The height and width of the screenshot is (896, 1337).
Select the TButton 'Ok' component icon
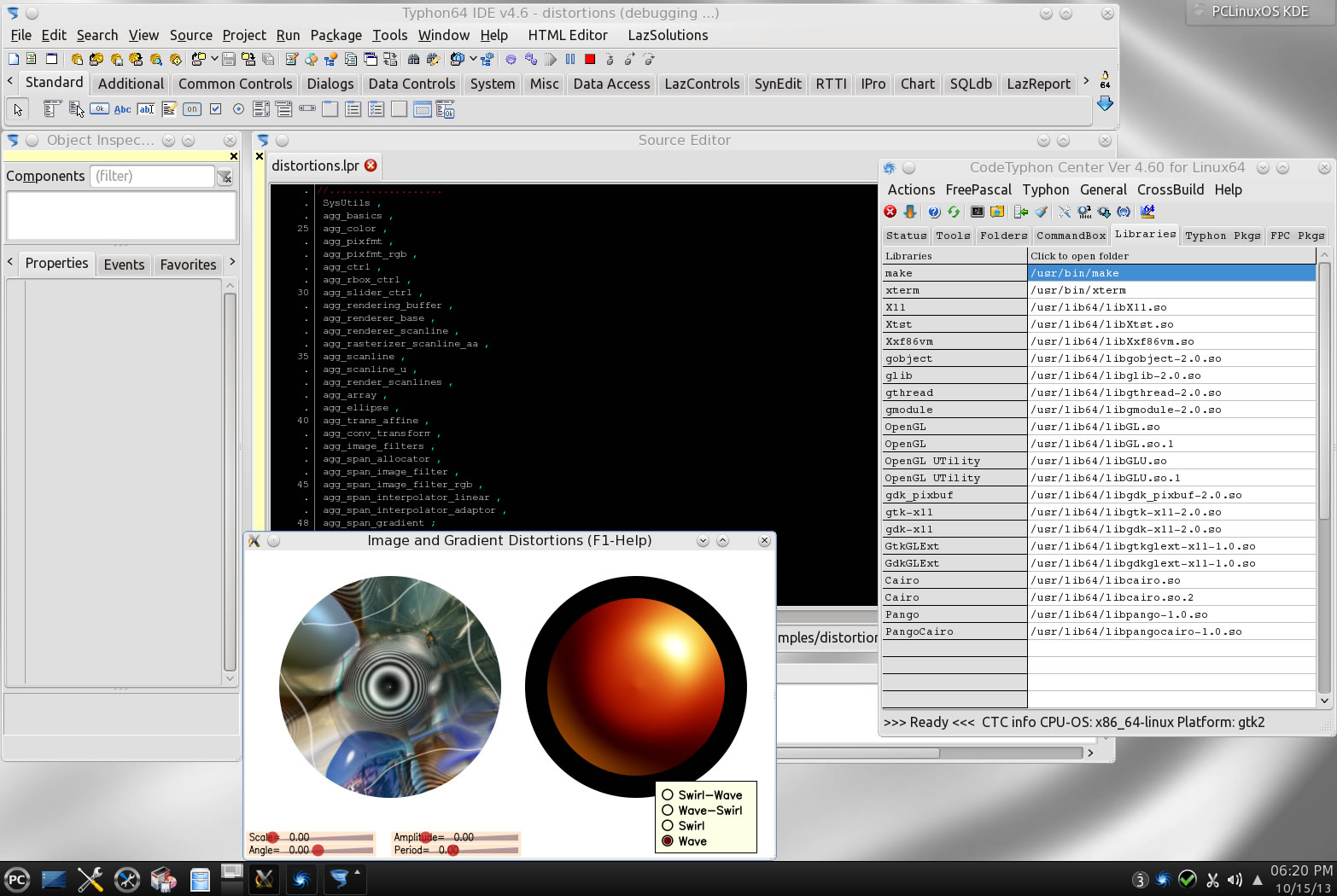(x=99, y=108)
